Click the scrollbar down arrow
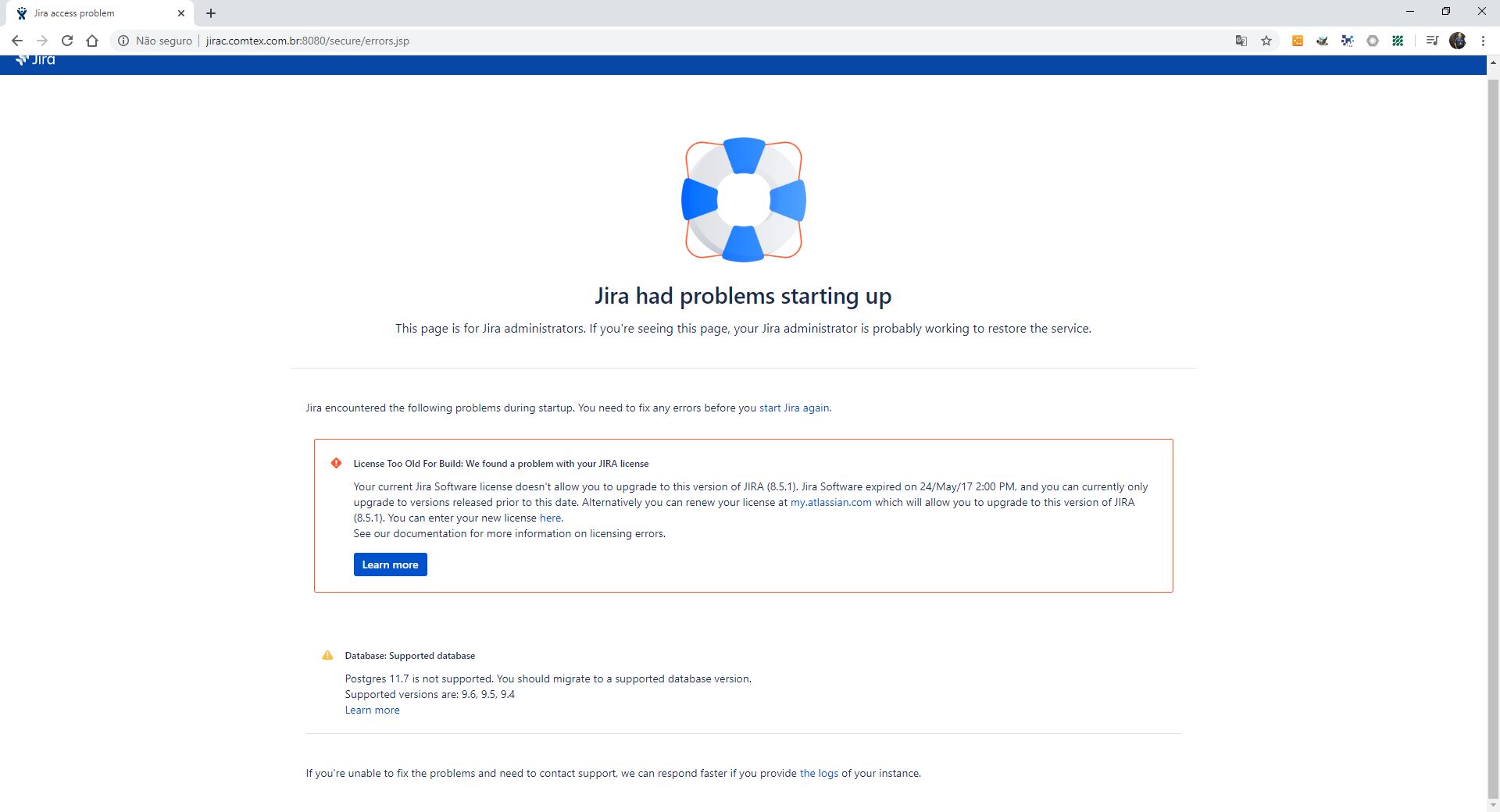1500x812 pixels. pos(1493,804)
